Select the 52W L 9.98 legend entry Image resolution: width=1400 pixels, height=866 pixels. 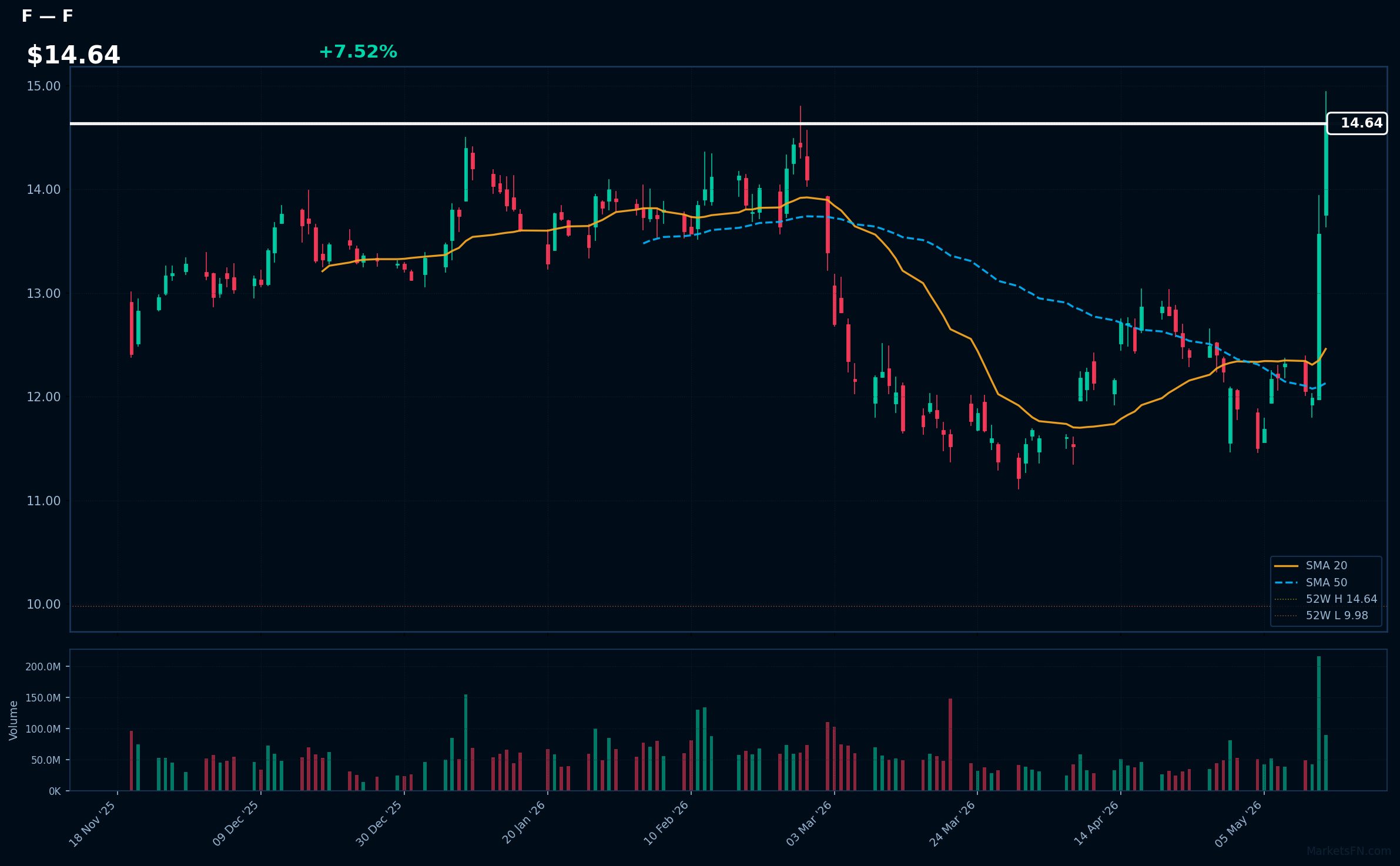click(x=1321, y=616)
